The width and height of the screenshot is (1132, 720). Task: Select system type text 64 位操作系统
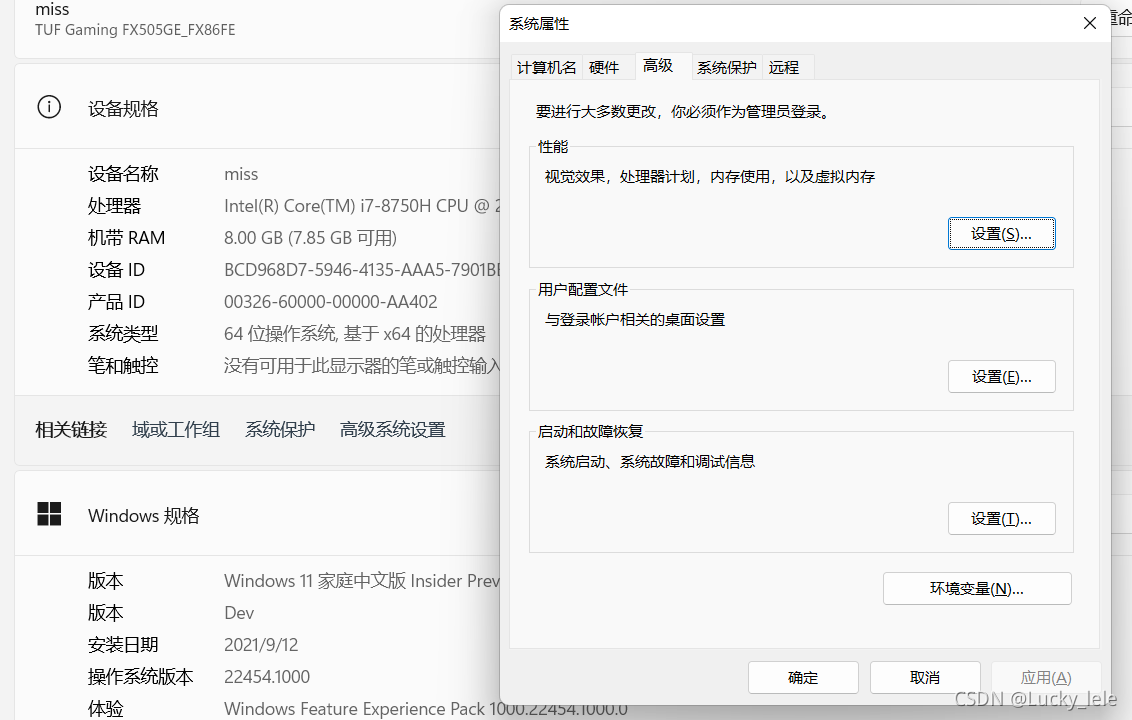tap(354, 334)
